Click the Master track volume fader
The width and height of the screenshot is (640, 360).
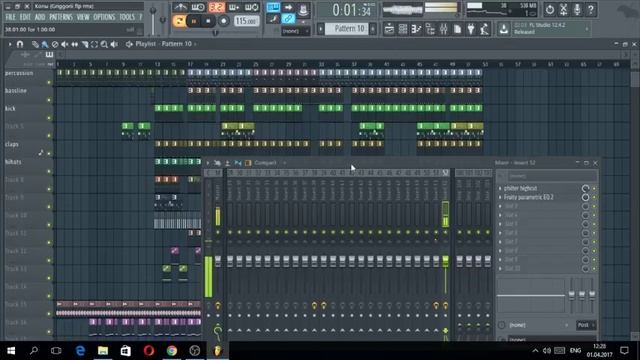point(218,261)
